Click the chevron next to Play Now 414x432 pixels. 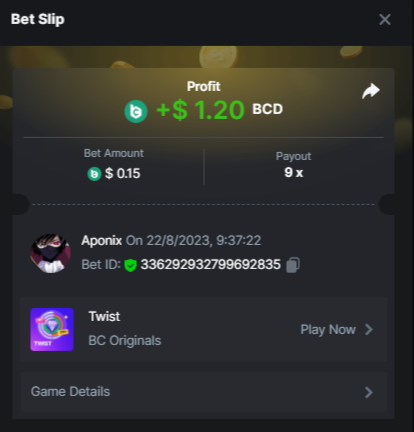click(x=368, y=329)
